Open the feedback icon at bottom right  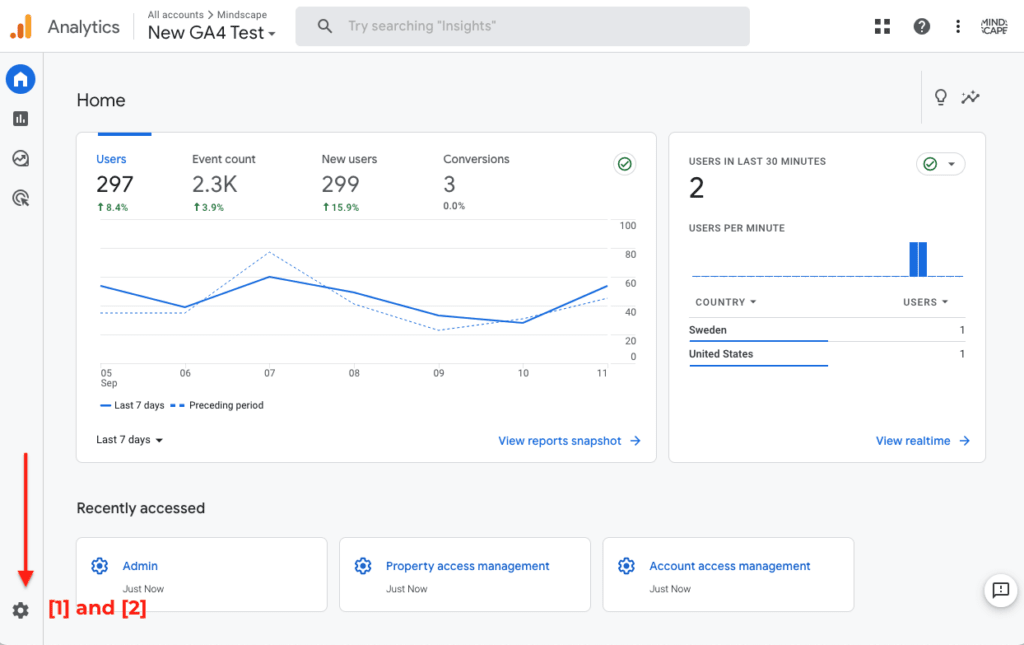[1001, 590]
